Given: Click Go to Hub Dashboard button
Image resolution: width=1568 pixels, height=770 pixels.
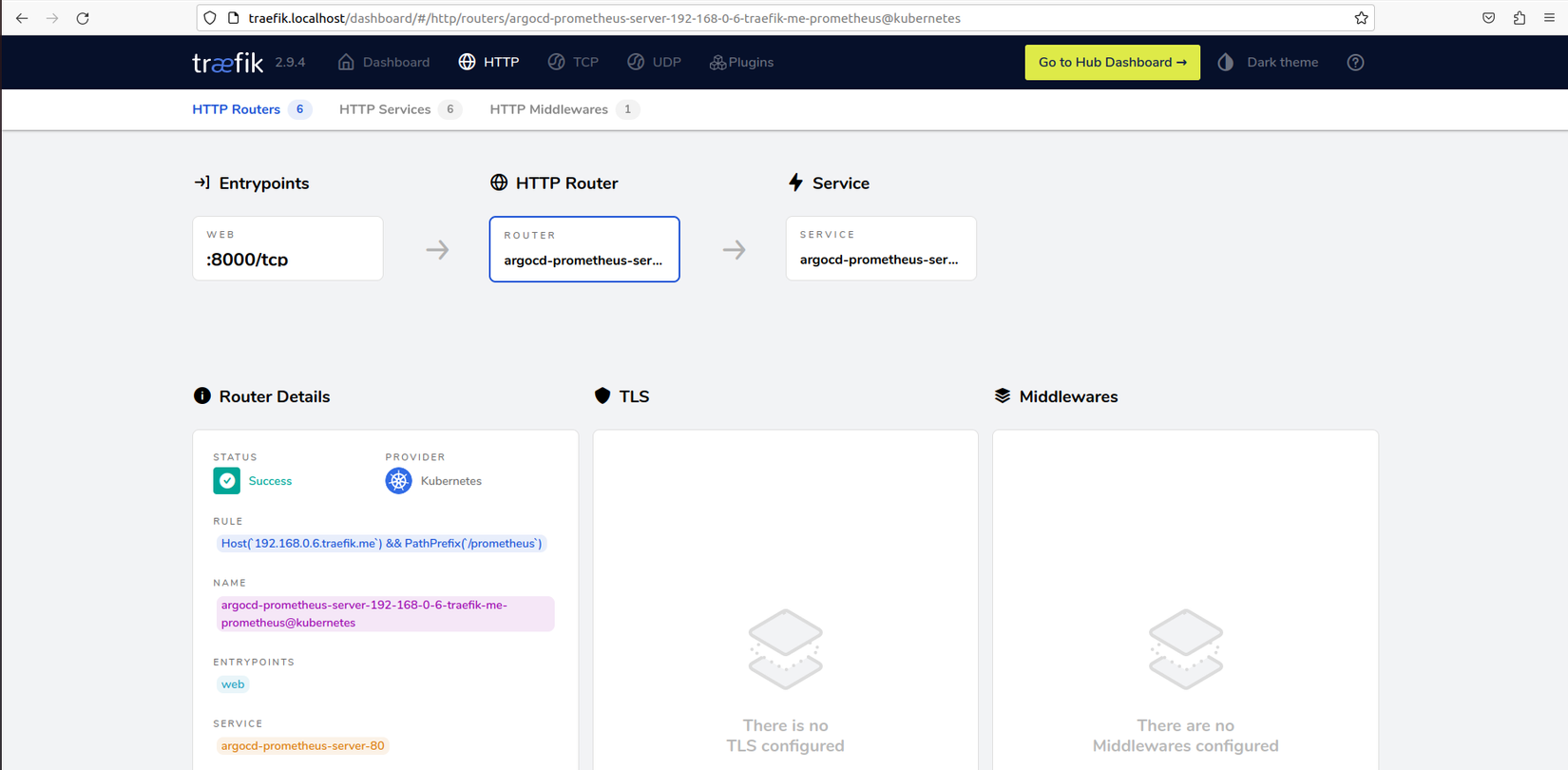Looking at the screenshot, I should (x=1112, y=63).
